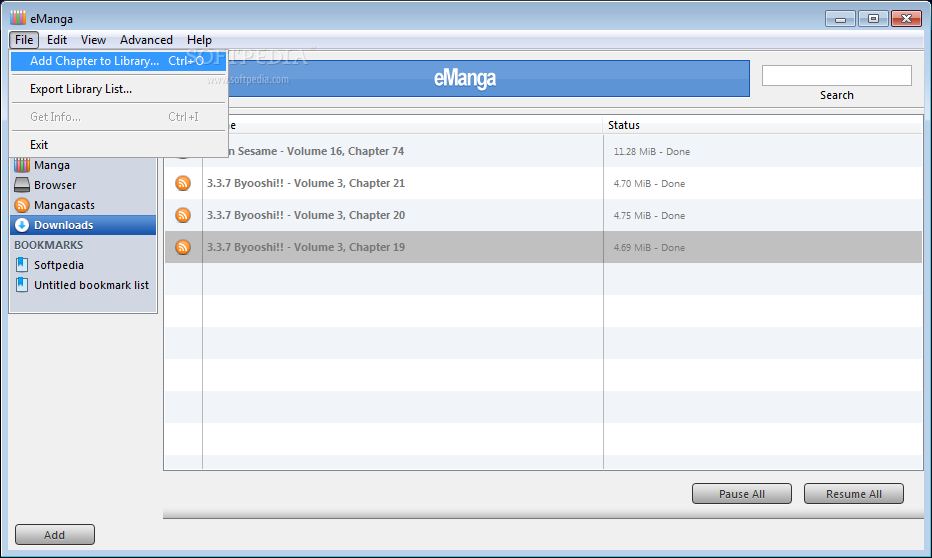Click RSS icon beside Byooshi Chapter 20

coord(183,215)
